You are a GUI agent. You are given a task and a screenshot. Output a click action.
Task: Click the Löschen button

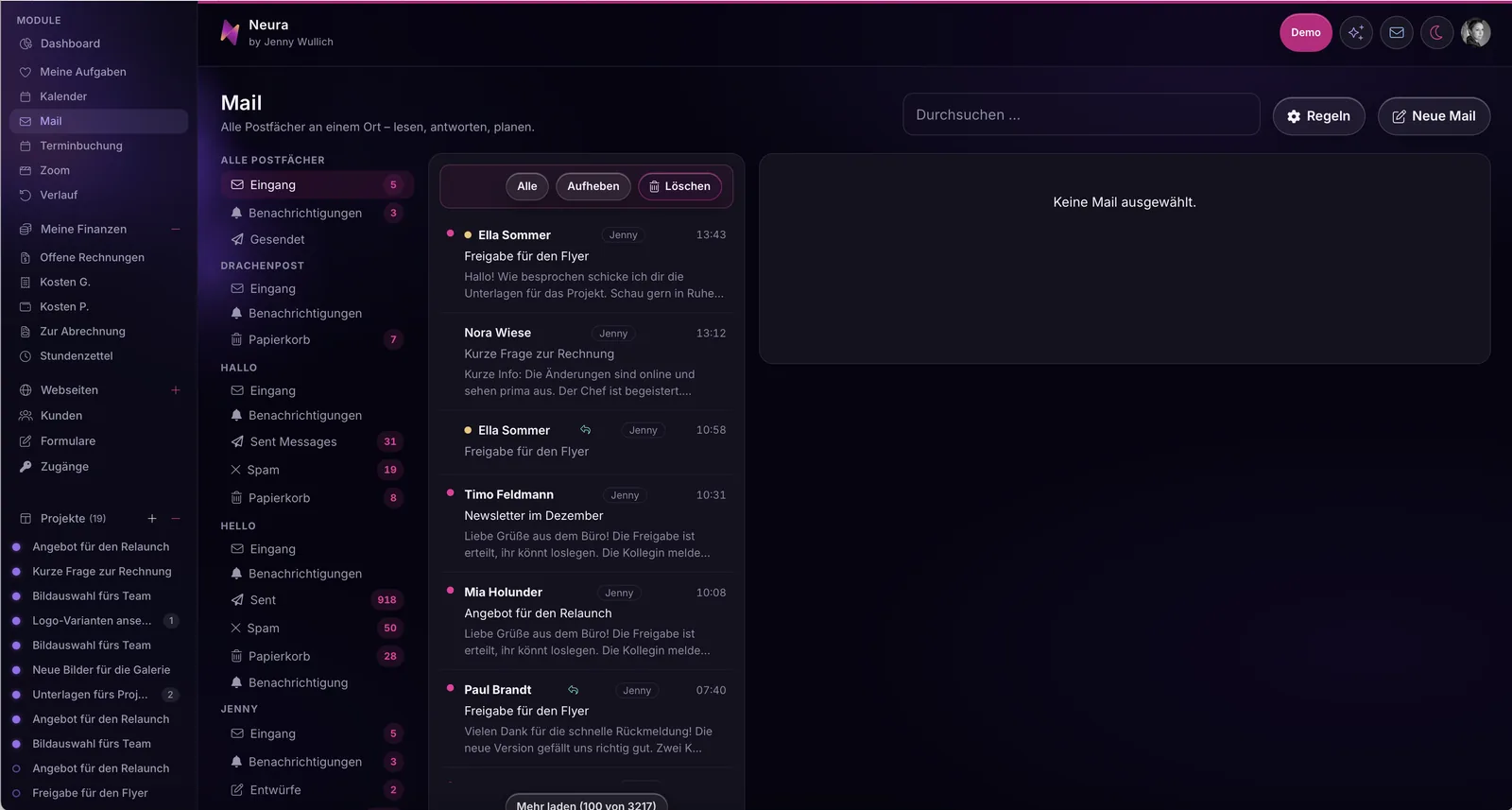click(679, 186)
